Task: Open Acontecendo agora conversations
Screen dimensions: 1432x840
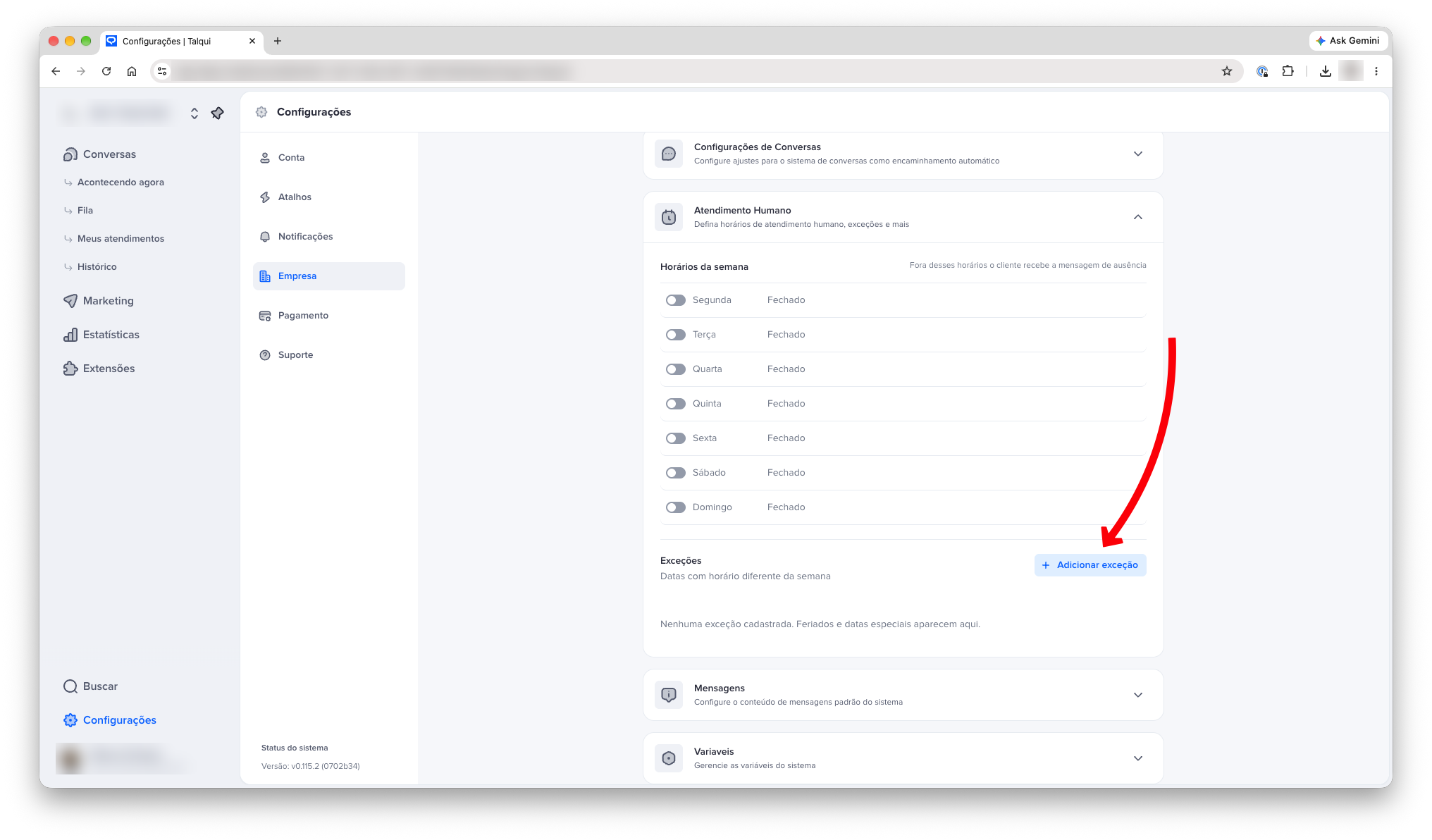Action: (x=121, y=183)
